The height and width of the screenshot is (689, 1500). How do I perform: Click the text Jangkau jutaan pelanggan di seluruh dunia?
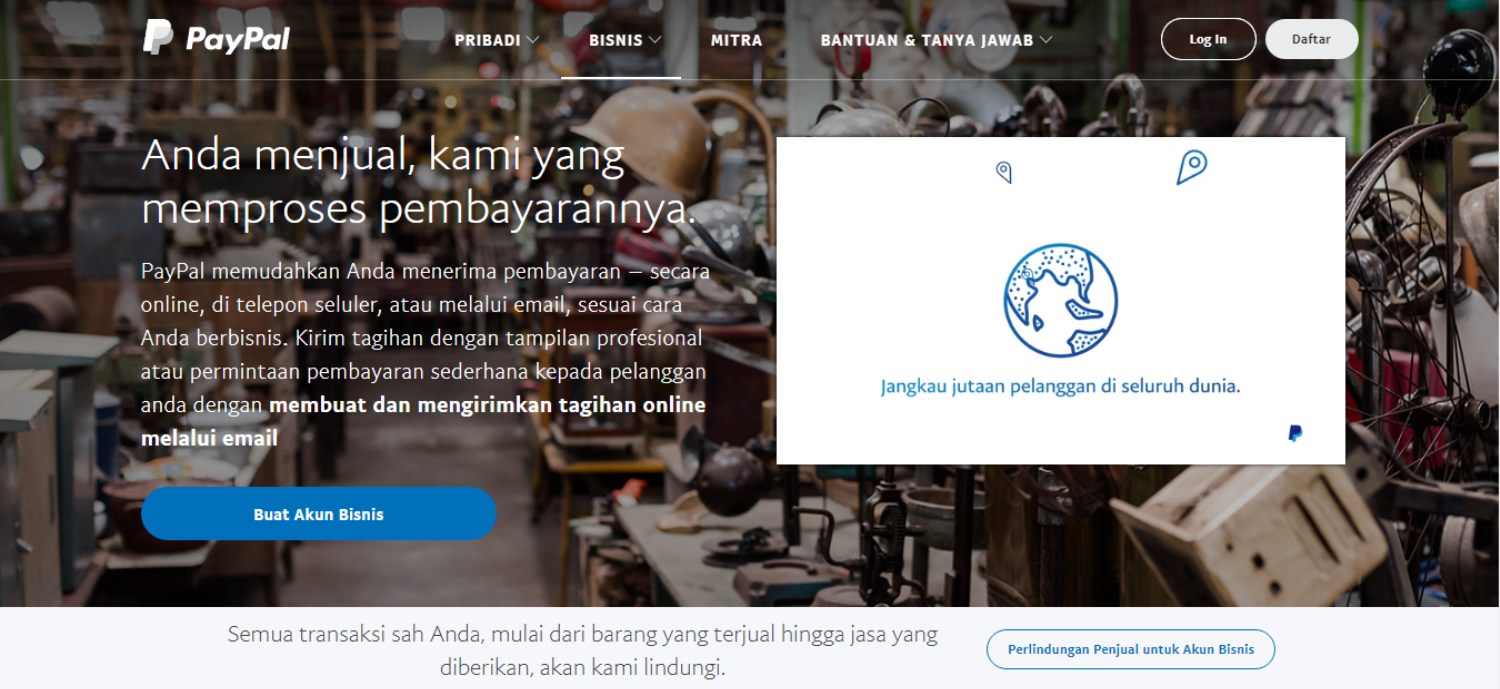coord(1060,386)
